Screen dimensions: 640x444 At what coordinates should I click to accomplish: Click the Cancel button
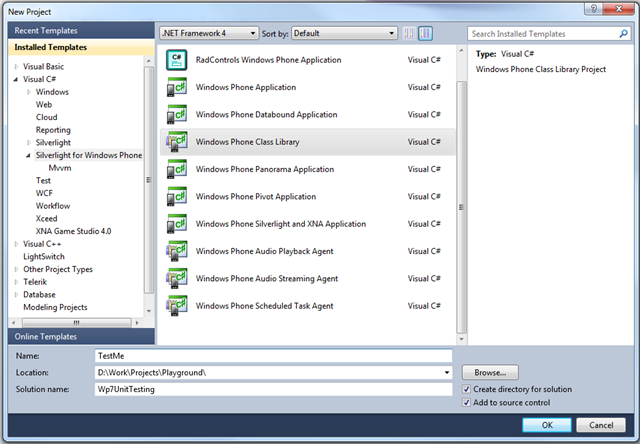point(601,425)
